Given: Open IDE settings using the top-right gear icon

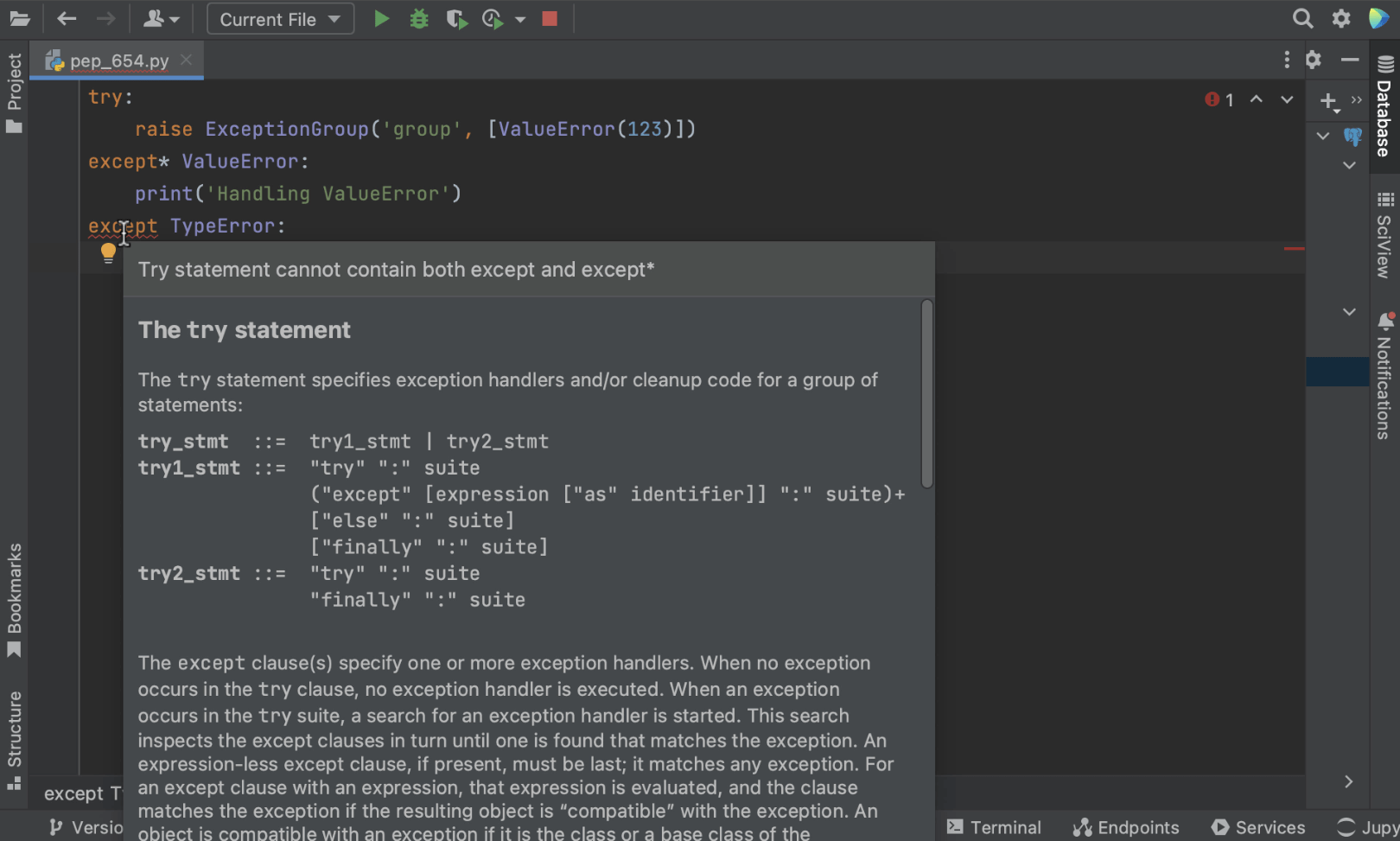Looking at the screenshot, I should [1341, 19].
